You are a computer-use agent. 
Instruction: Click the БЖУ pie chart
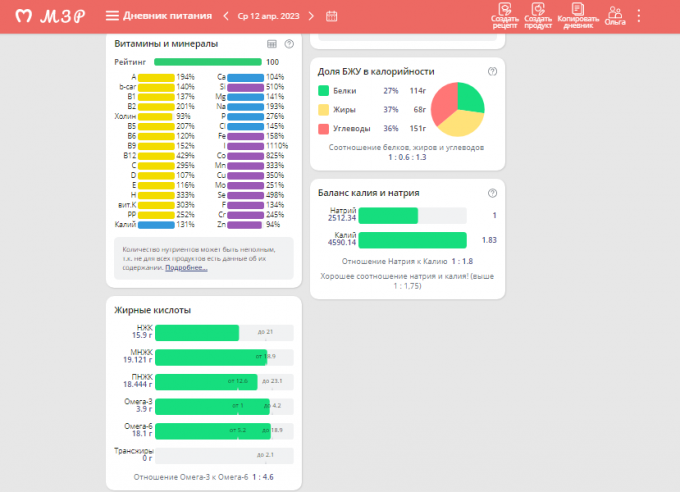(458, 109)
